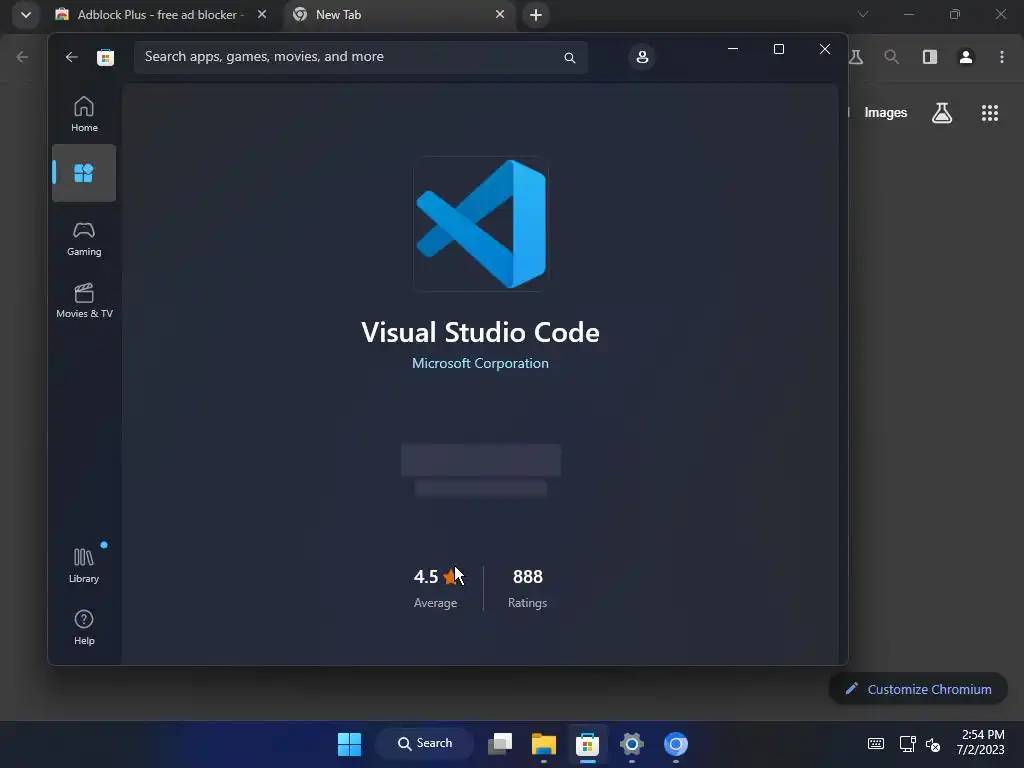
Task: Open the Library in Store sidebar
Action: click(84, 566)
